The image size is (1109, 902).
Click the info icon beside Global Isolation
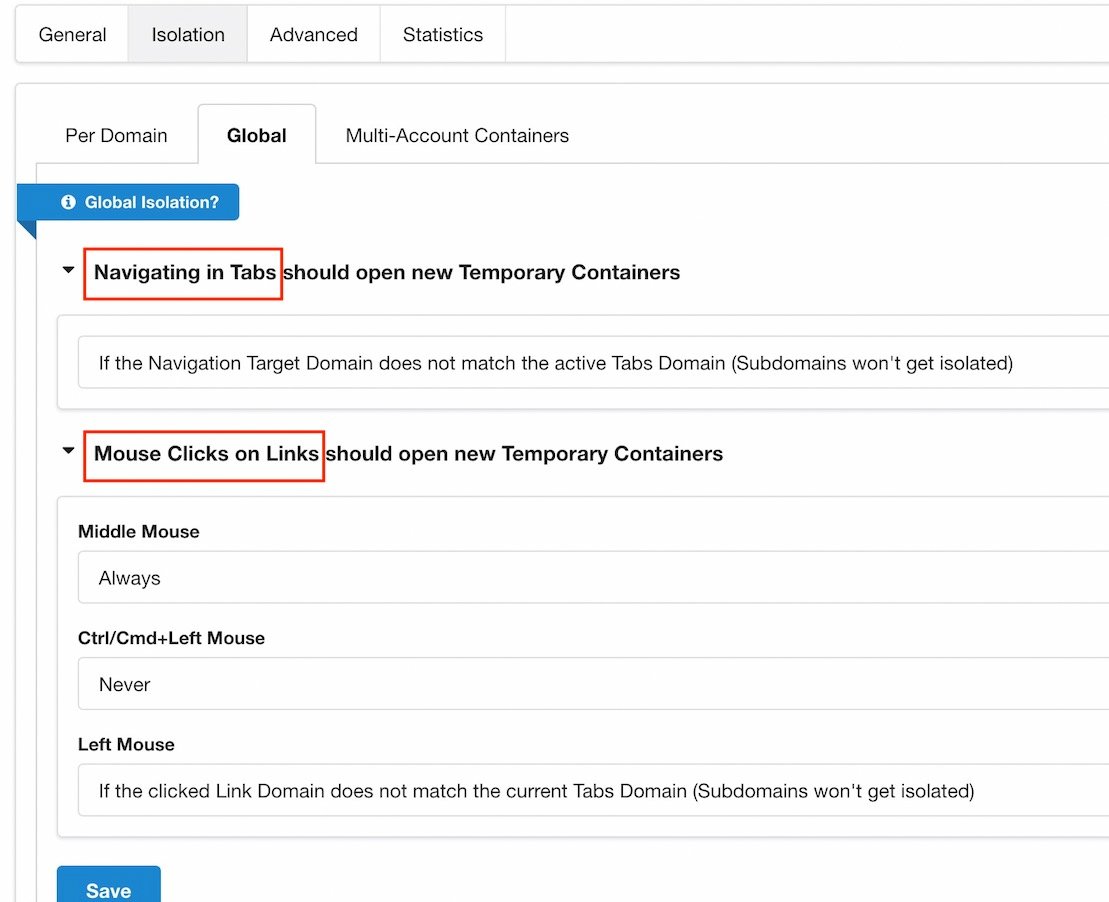click(68, 202)
